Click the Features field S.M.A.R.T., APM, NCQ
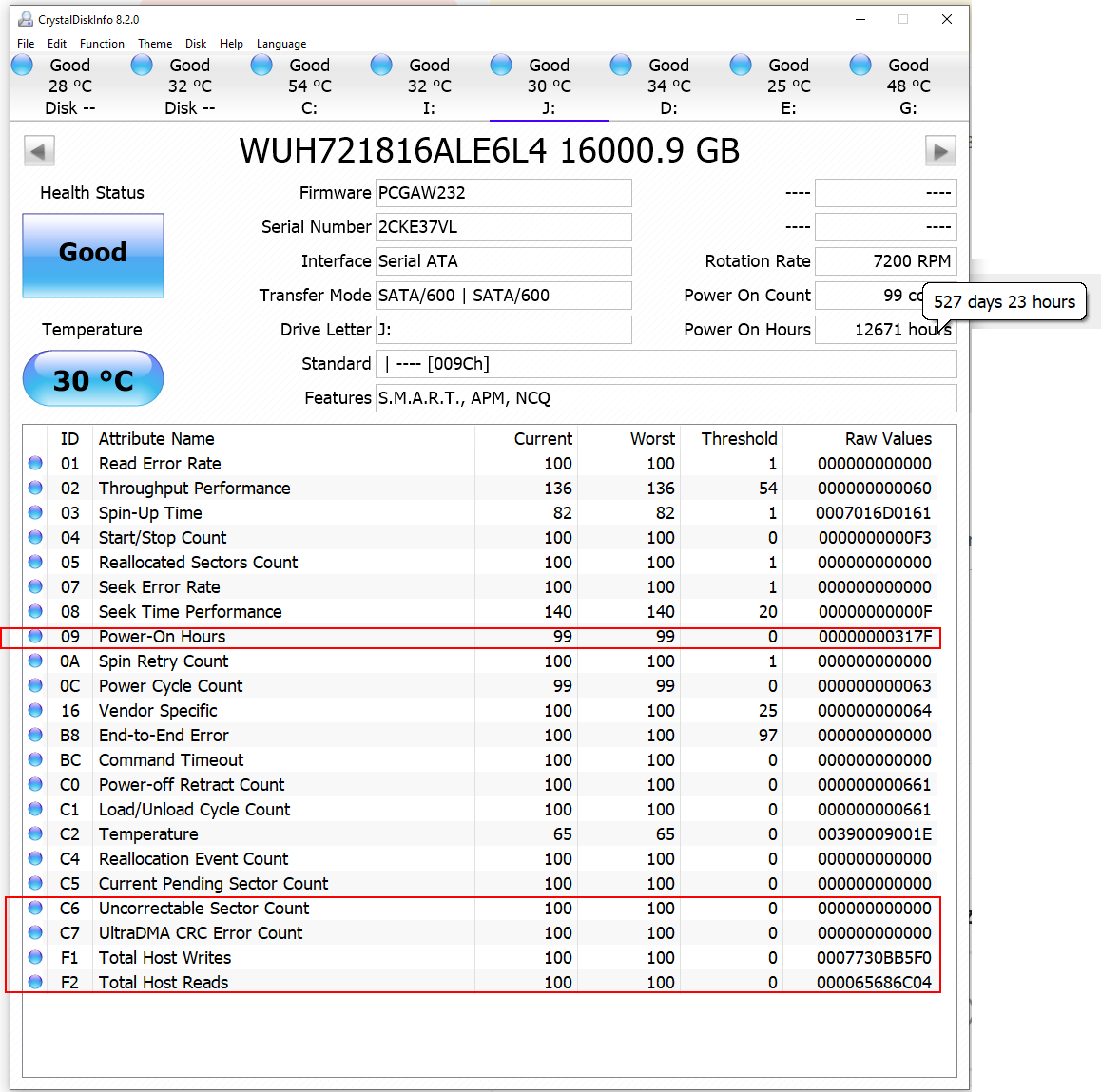The width and height of the screenshot is (1101, 1092). pyautogui.click(x=666, y=398)
